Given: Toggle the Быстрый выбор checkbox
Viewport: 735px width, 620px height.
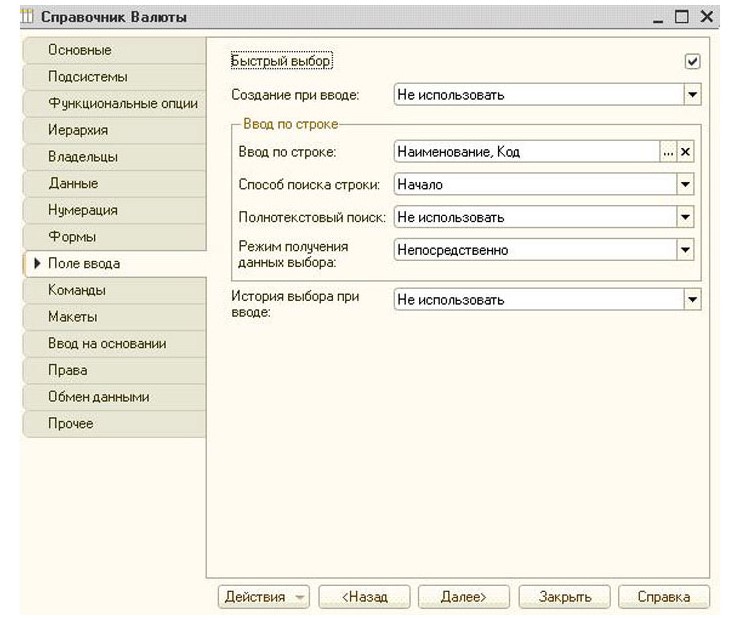Looking at the screenshot, I should click(x=692, y=61).
